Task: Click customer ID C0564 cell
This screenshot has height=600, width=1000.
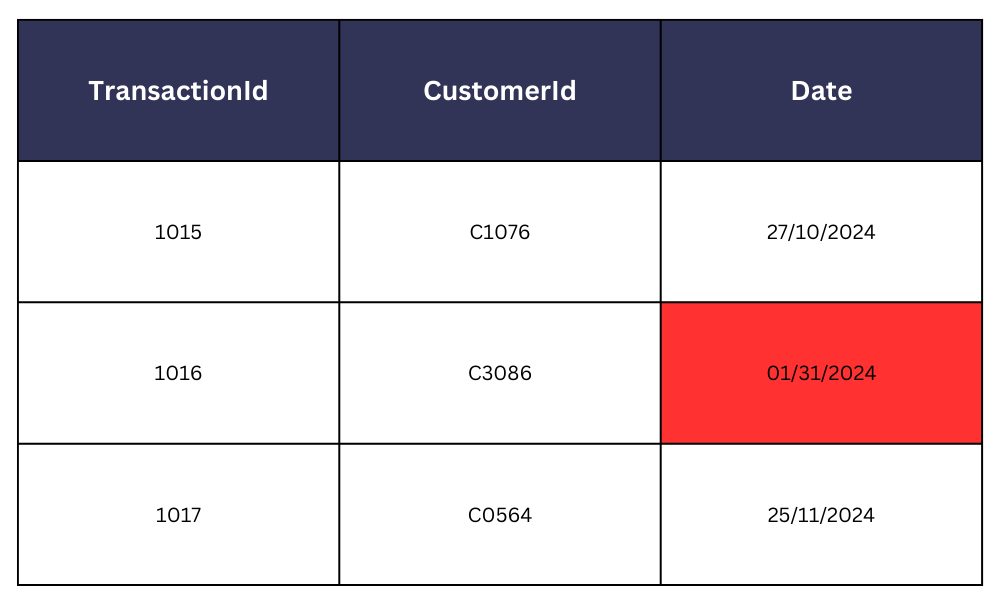Action: (x=500, y=515)
